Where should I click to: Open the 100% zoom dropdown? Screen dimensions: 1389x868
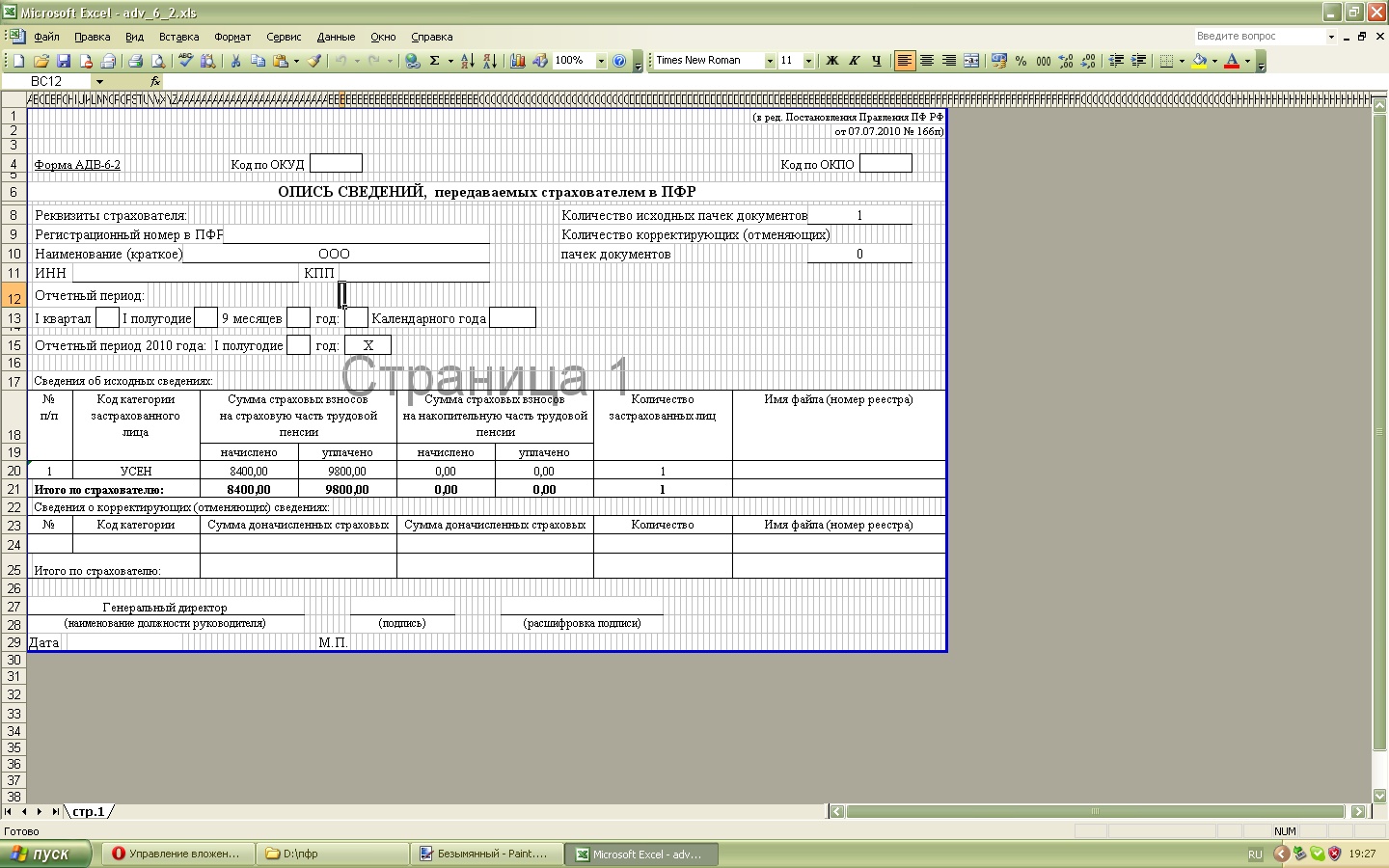(601, 61)
